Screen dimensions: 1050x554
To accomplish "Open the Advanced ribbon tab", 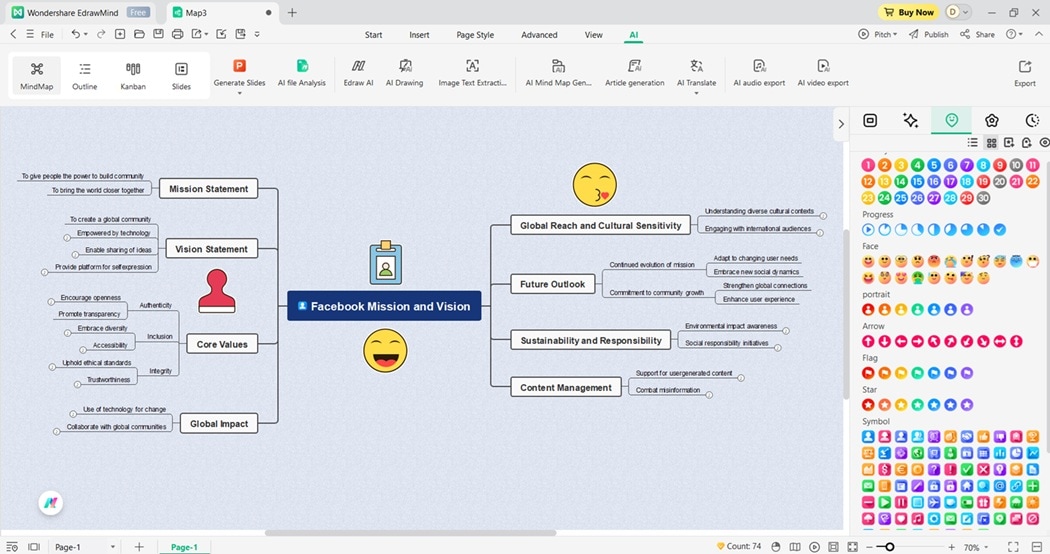I will pos(539,35).
